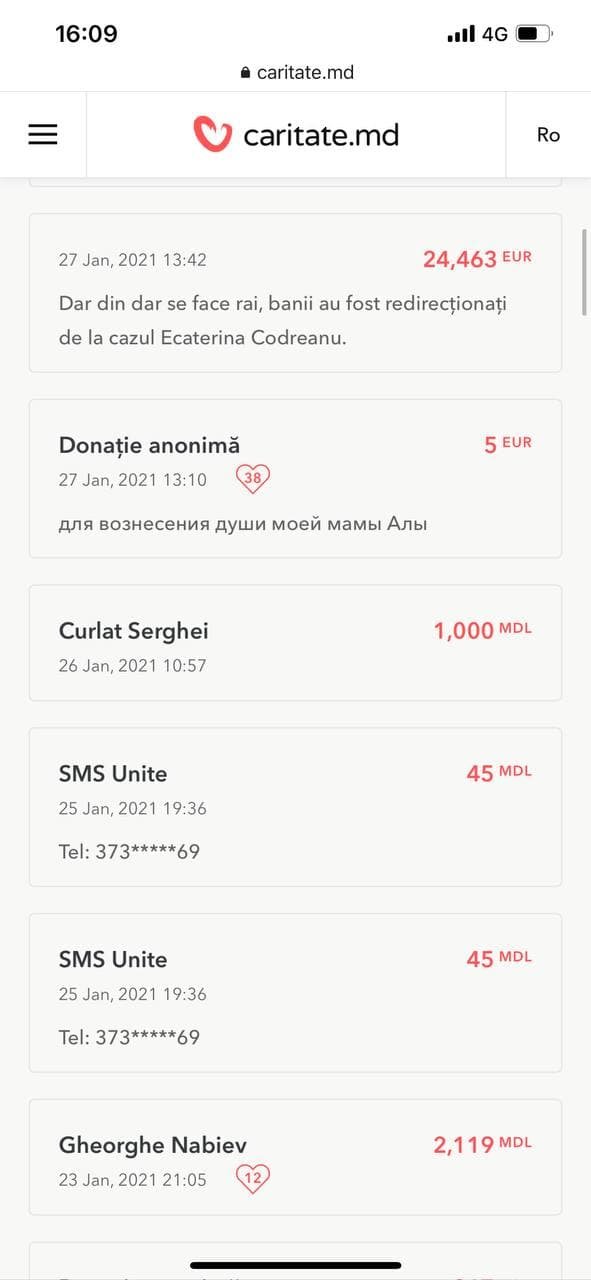The image size is (591, 1280).
Task: Click the caritate.md site title text
Action: click(321, 134)
